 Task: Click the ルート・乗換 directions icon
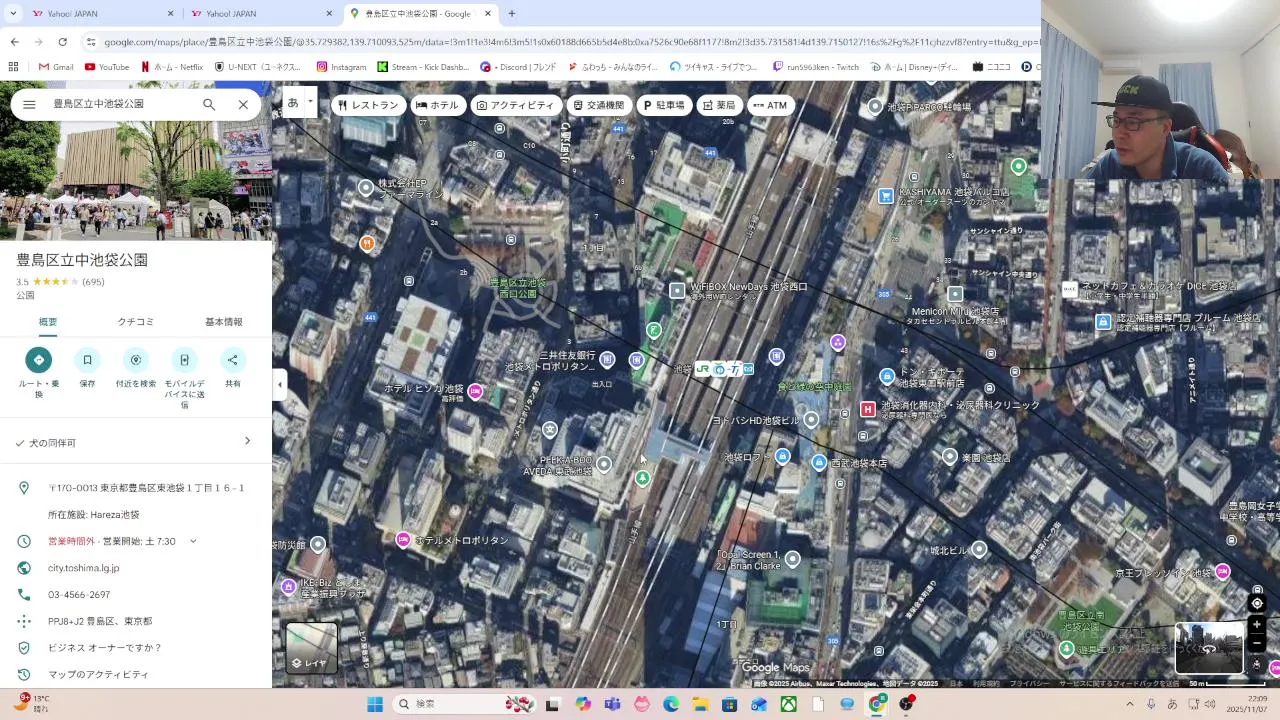coord(39,360)
